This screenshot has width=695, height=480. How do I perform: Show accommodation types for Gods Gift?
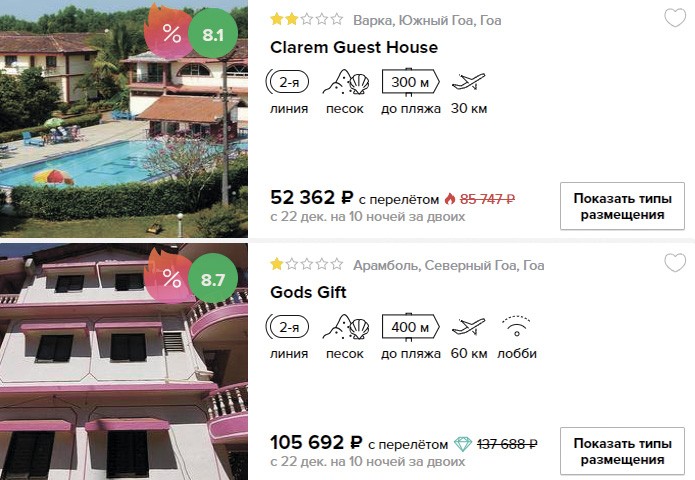click(622, 451)
